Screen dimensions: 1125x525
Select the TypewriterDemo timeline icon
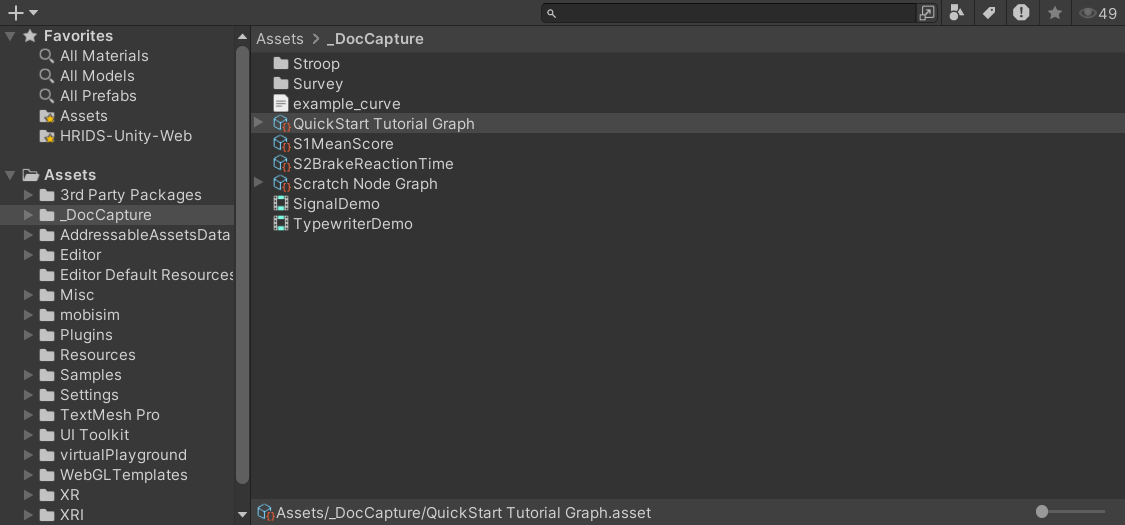click(x=281, y=224)
